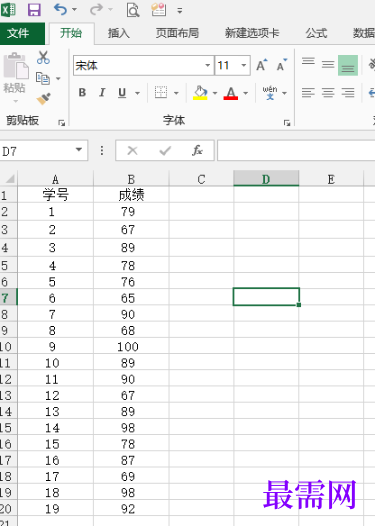Click score cell 87 in row 17
Viewport: 375px width, 526px height.
click(x=131, y=460)
